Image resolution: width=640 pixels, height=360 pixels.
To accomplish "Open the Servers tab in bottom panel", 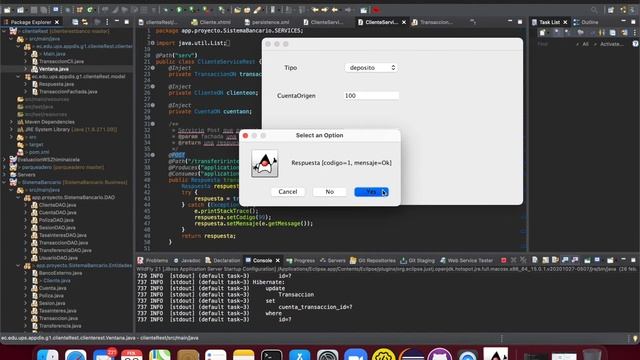I will pyautogui.click(x=333, y=260).
